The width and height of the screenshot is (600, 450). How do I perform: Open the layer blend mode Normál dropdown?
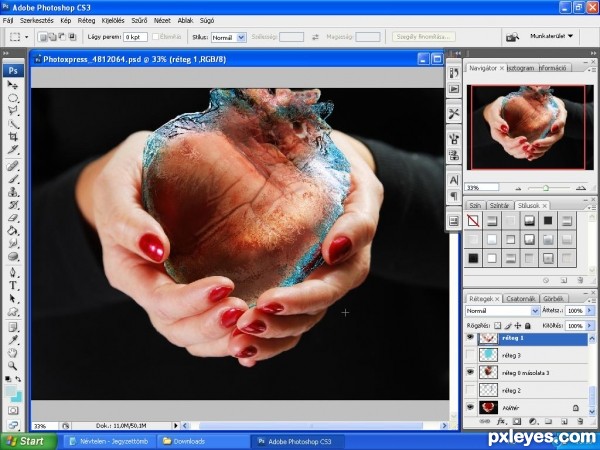[x=502, y=311]
